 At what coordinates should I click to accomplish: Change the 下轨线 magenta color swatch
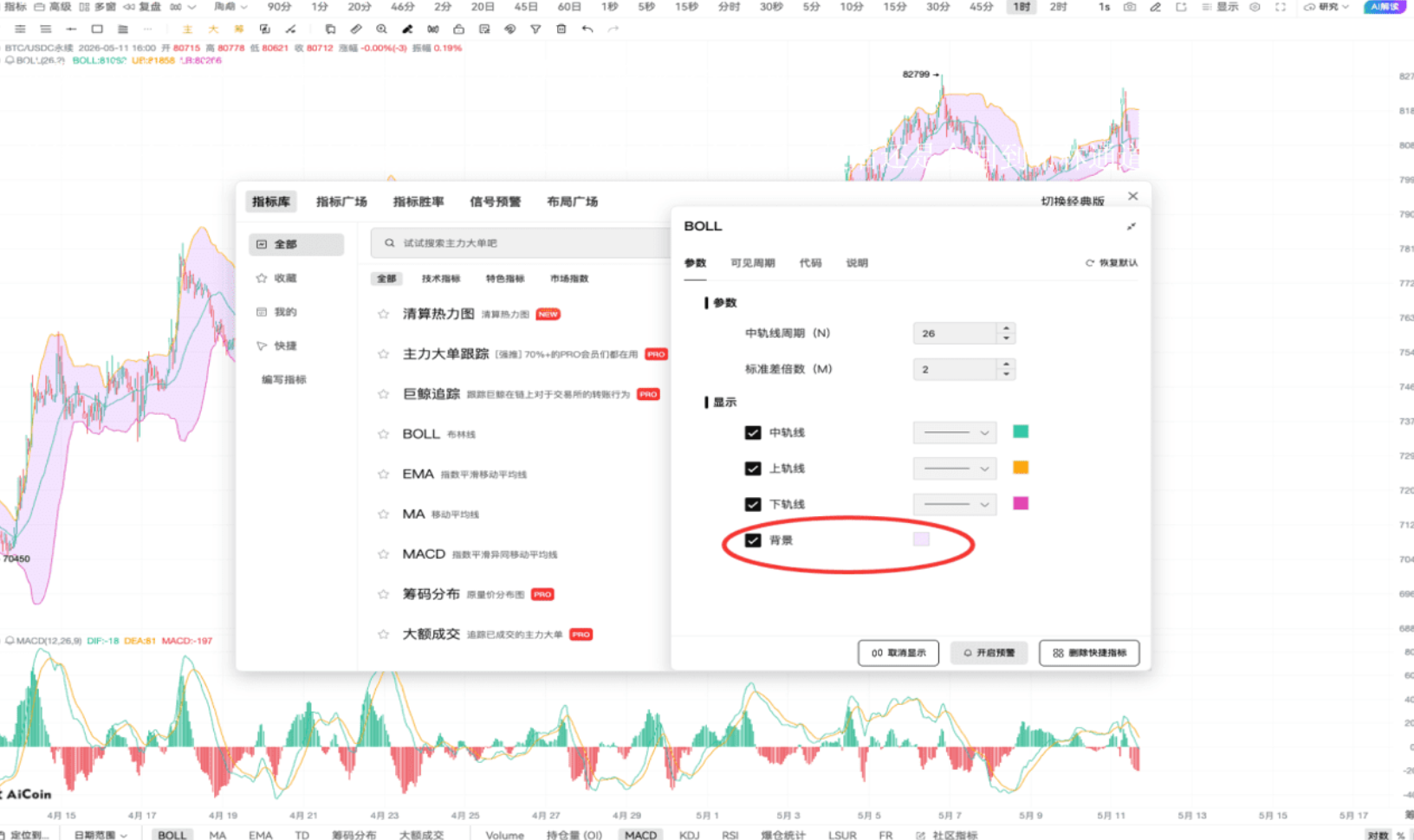coord(1021,503)
